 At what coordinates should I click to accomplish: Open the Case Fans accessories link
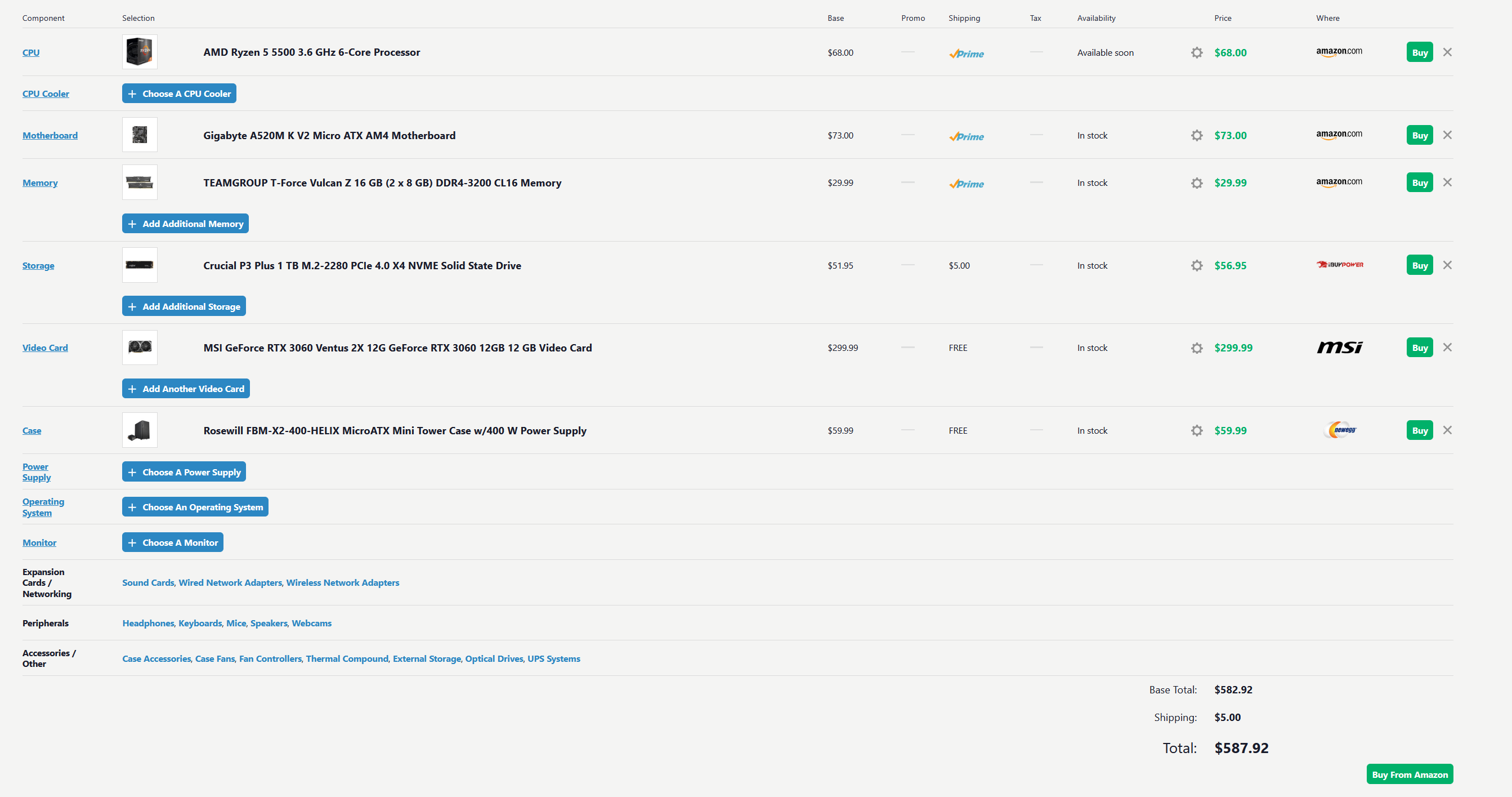tap(215, 658)
